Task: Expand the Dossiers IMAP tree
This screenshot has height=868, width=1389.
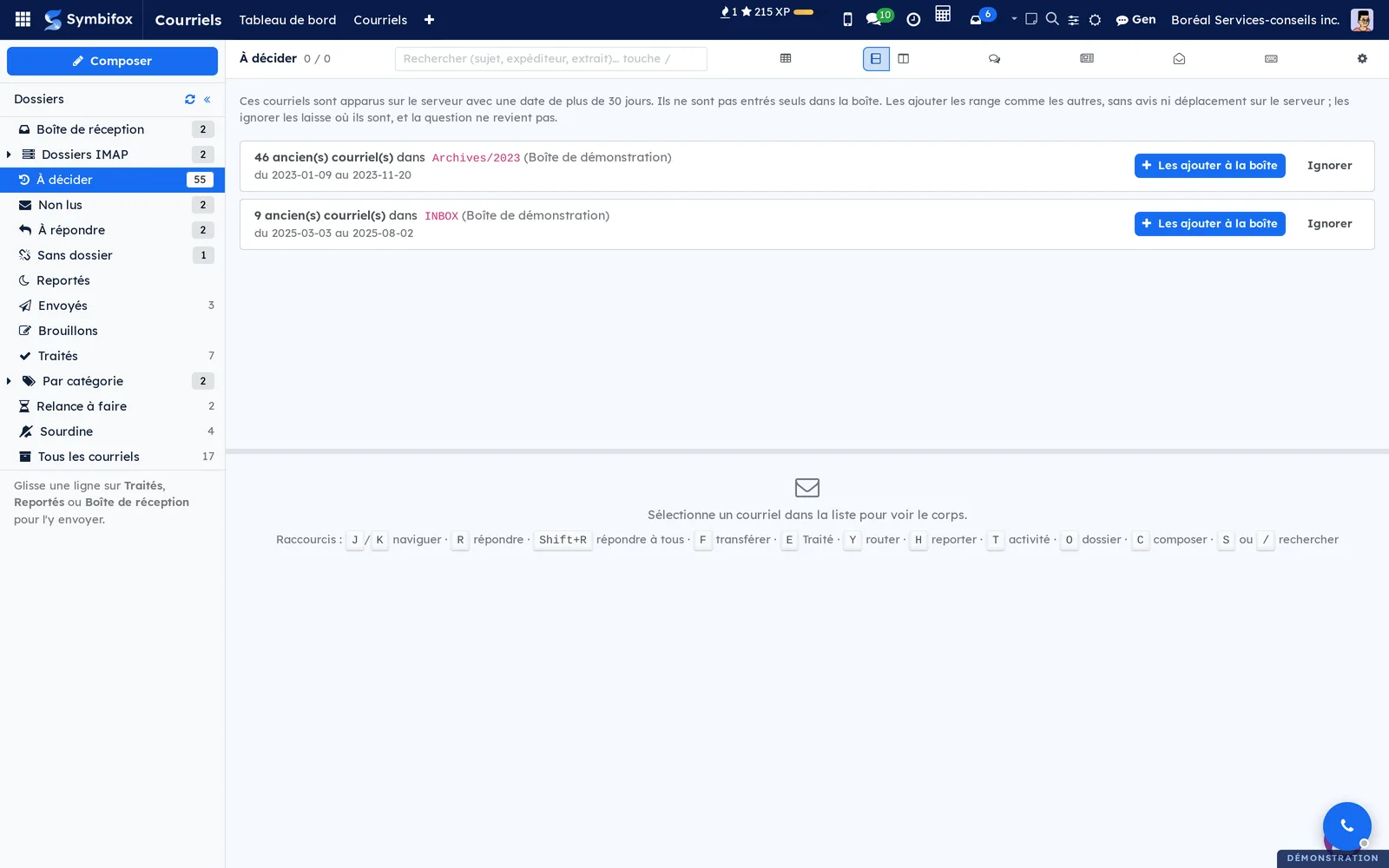Action: tap(9, 155)
